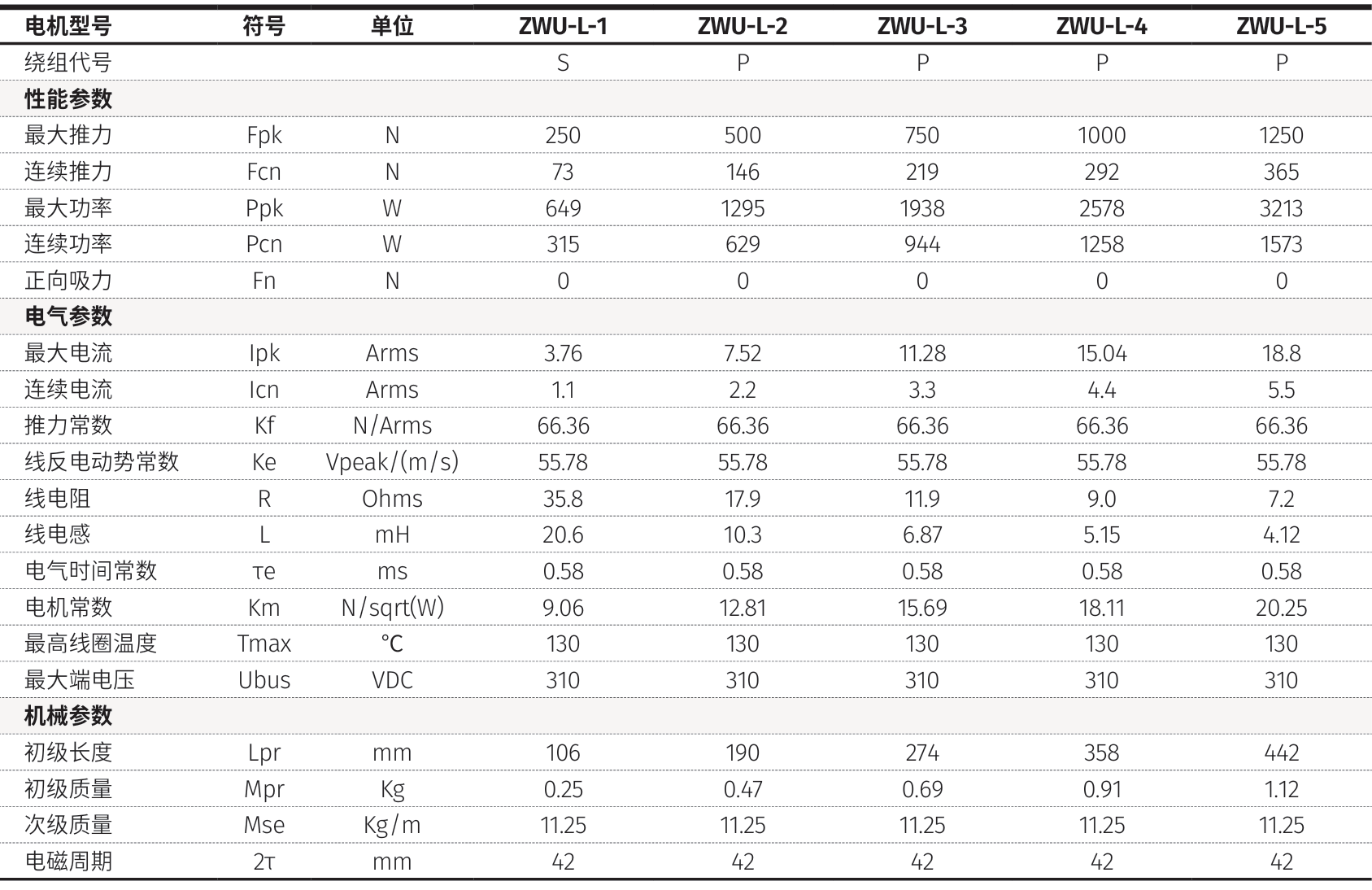Select the Fpk symbol cell

pyautogui.click(x=264, y=135)
